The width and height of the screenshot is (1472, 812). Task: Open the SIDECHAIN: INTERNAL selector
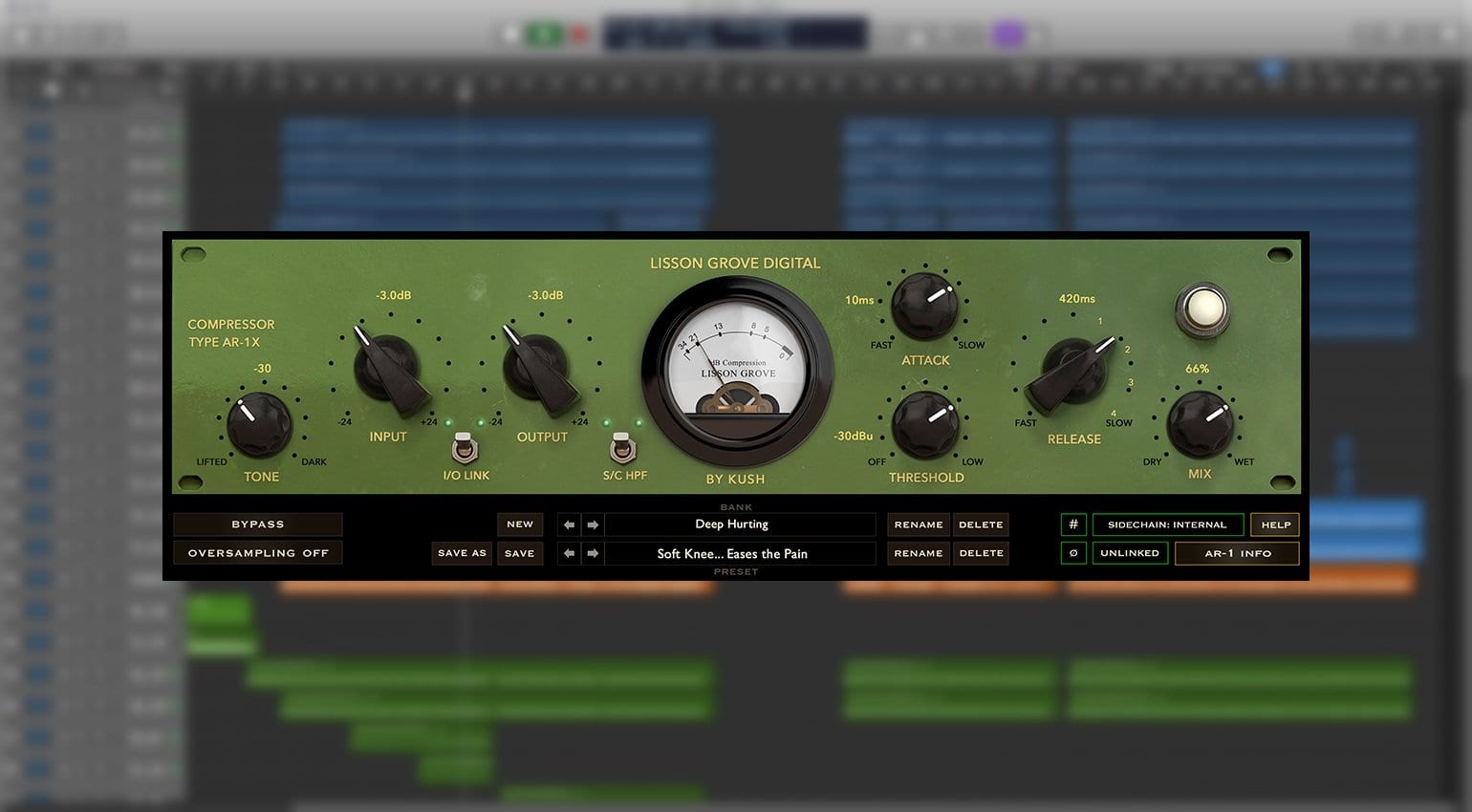(x=1167, y=524)
